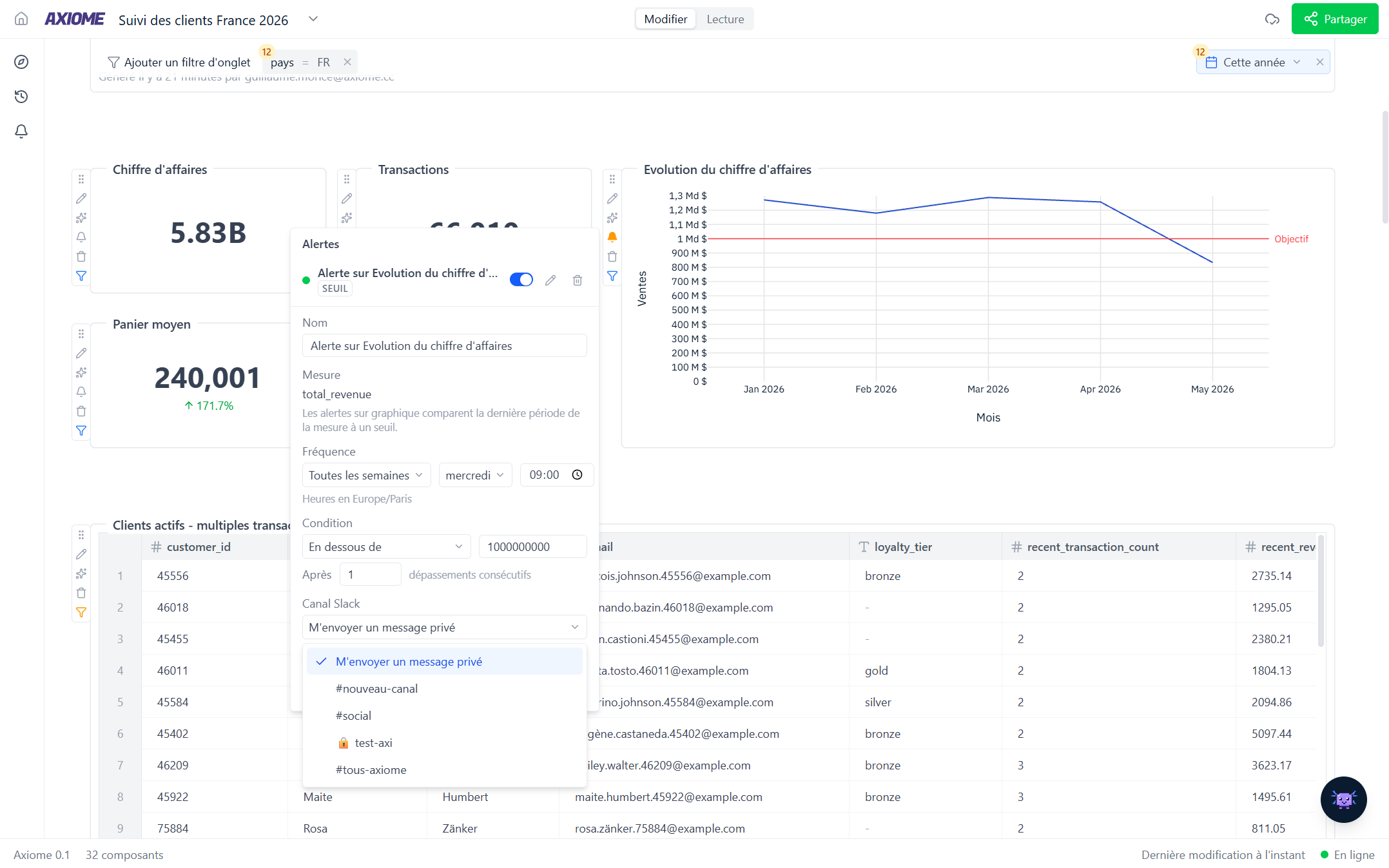
Task: Toggle the alert enabled switch off
Action: click(x=521, y=280)
